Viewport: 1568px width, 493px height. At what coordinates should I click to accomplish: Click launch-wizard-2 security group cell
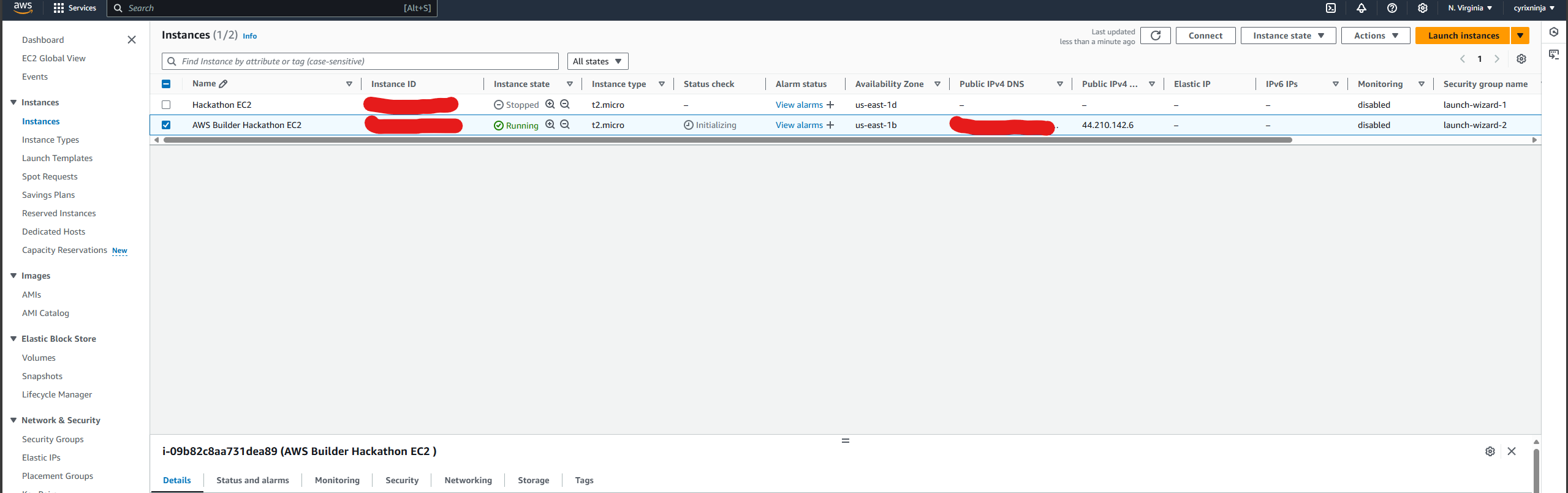point(1475,125)
